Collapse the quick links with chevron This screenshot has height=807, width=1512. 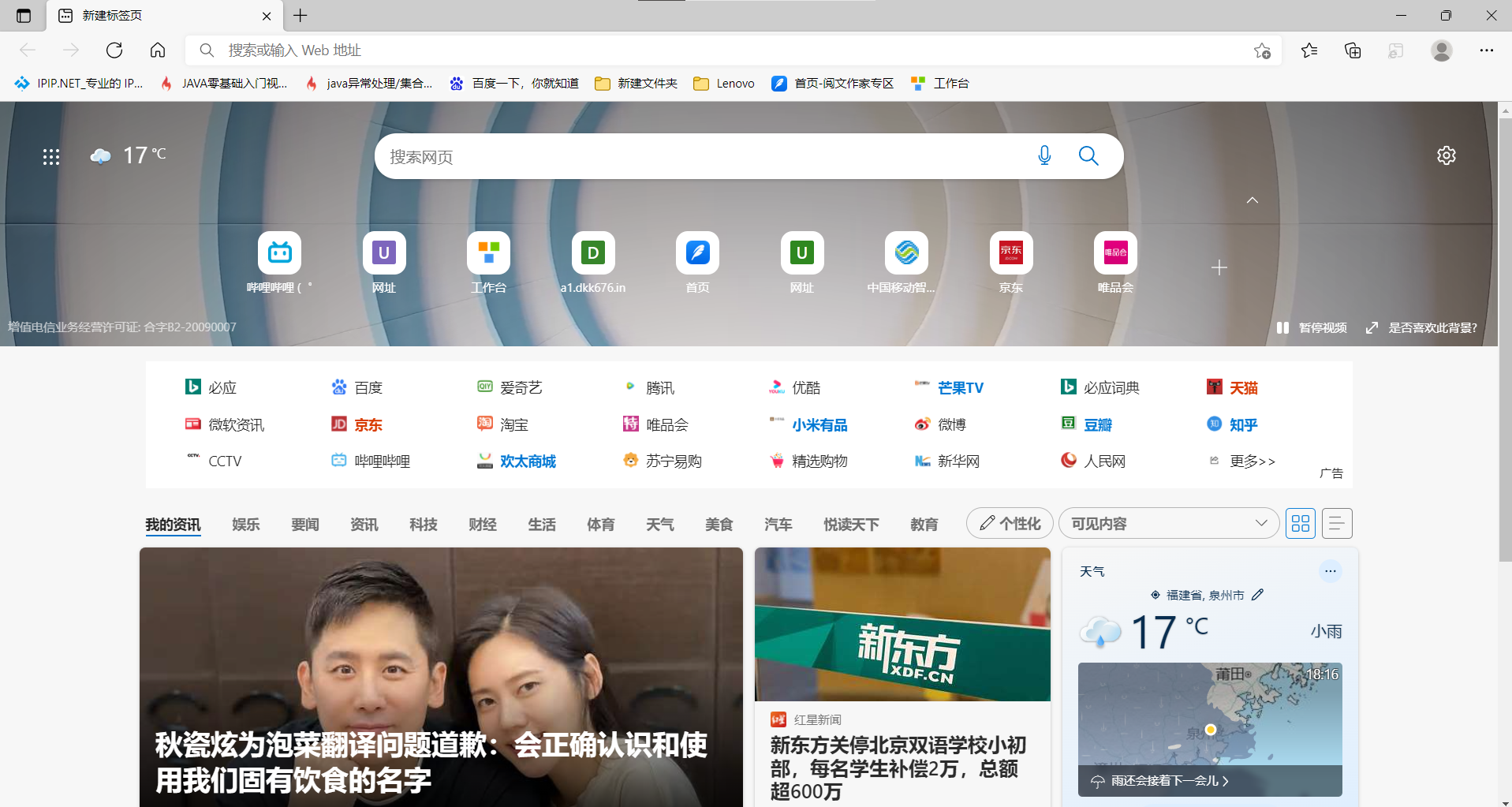(x=1252, y=200)
